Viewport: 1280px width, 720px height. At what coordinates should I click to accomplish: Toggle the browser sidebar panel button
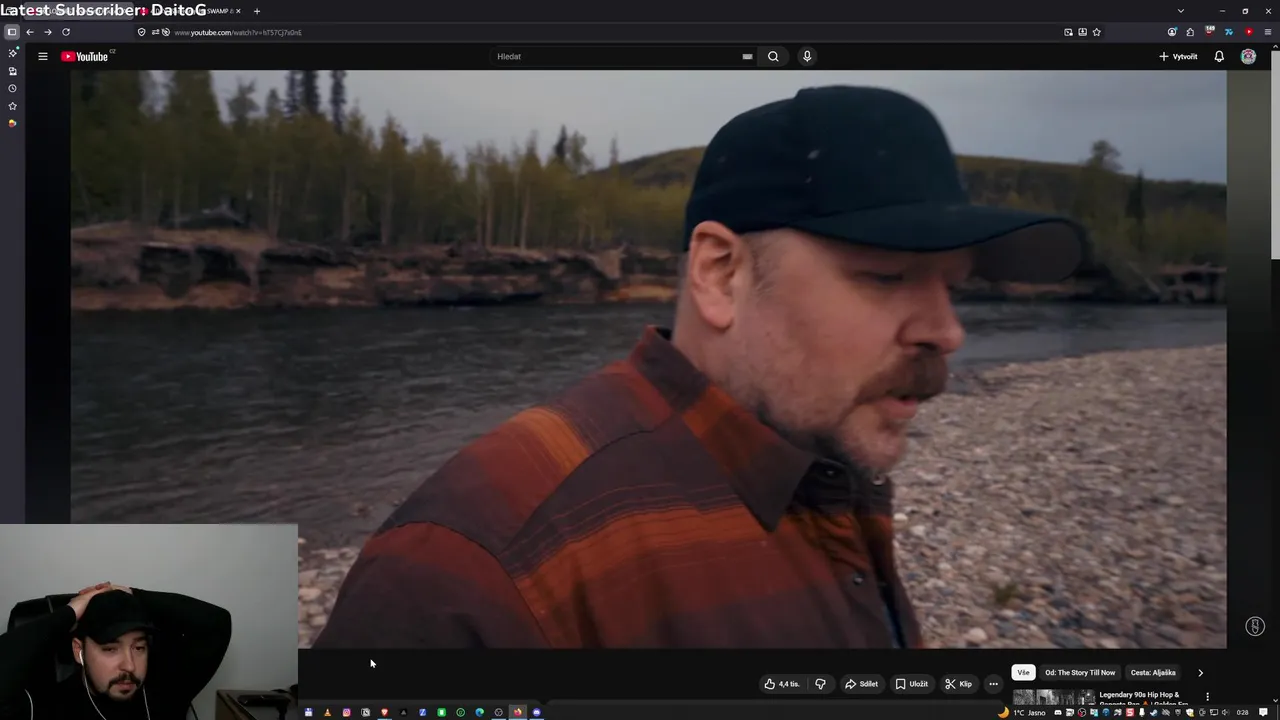[x=12, y=32]
